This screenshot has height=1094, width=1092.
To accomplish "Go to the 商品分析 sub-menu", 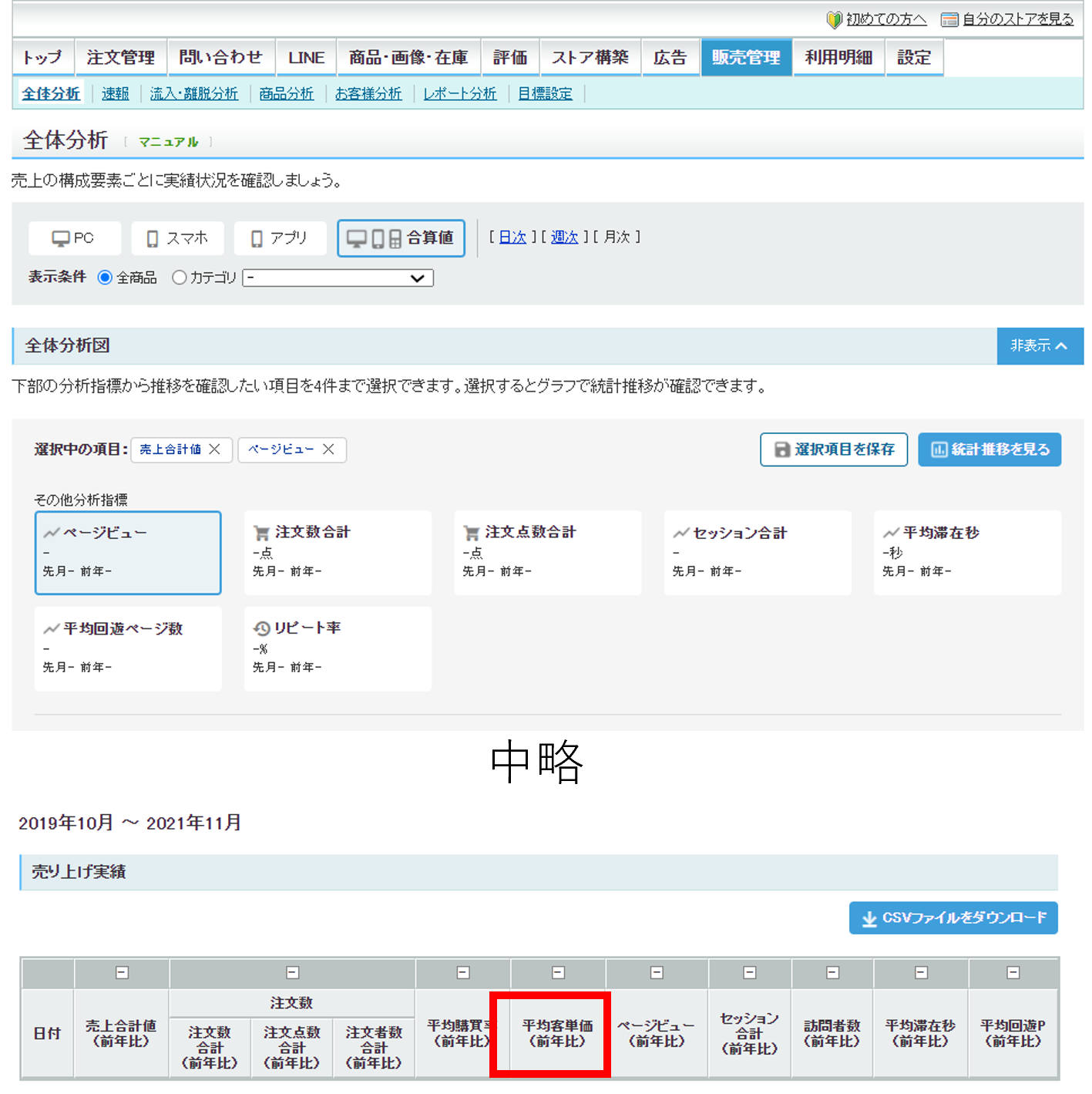I will [286, 94].
